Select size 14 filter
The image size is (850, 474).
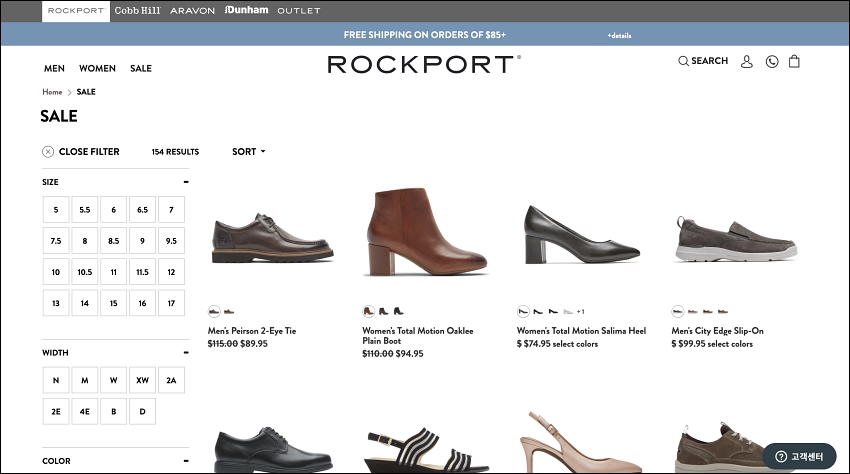point(85,303)
